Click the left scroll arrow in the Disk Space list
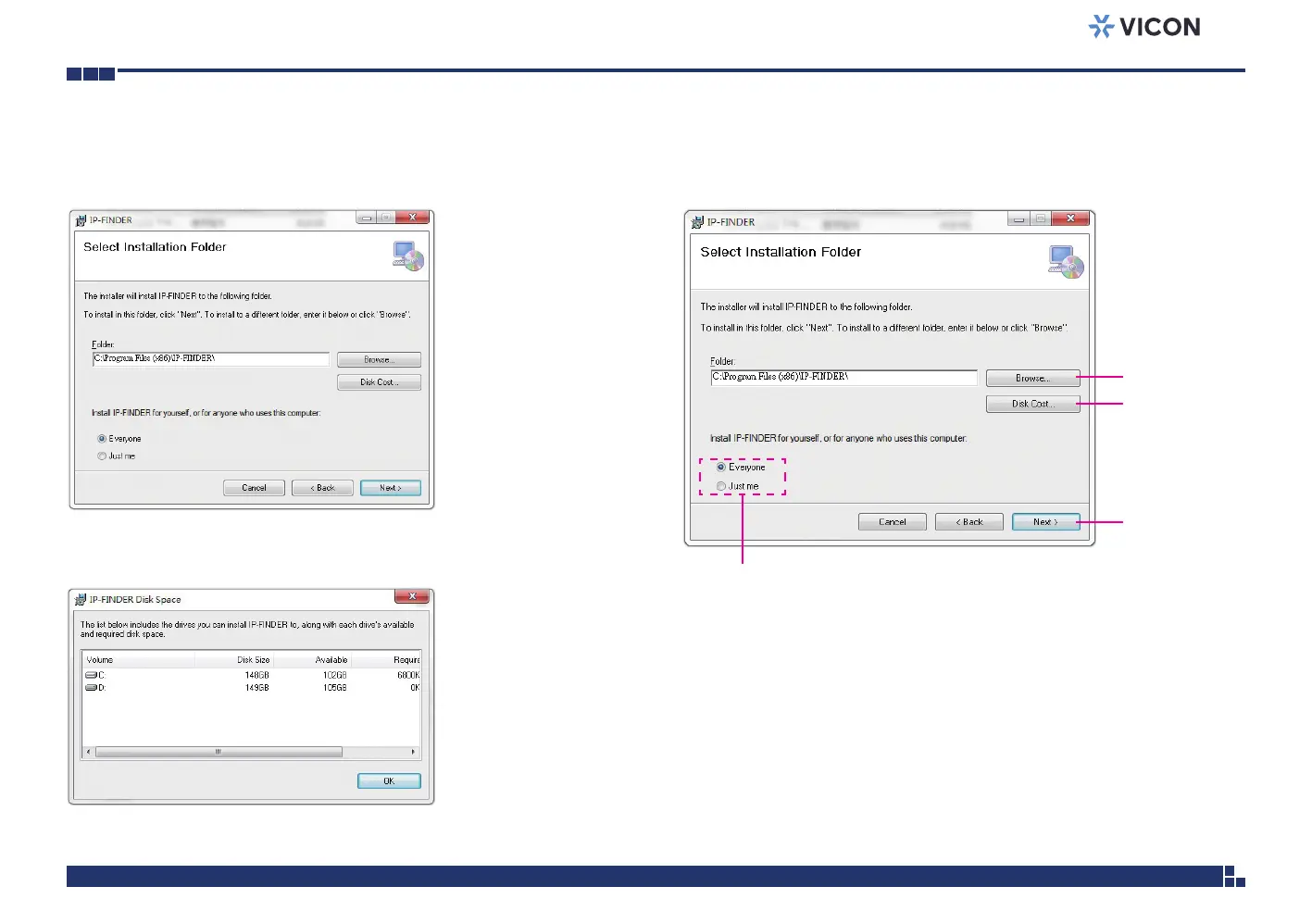 point(89,752)
